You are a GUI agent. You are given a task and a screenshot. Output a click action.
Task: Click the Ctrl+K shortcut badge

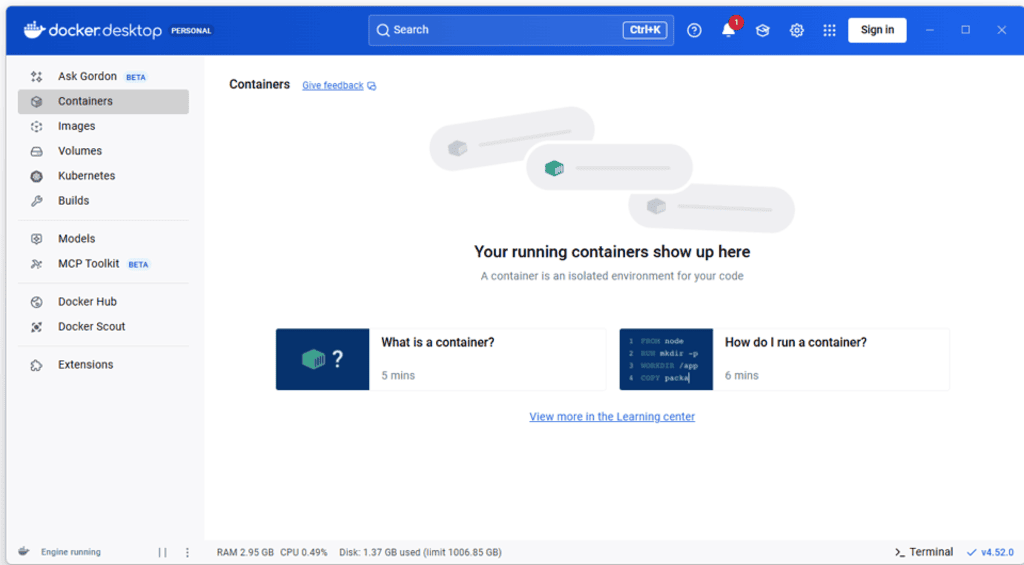[645, 30]
